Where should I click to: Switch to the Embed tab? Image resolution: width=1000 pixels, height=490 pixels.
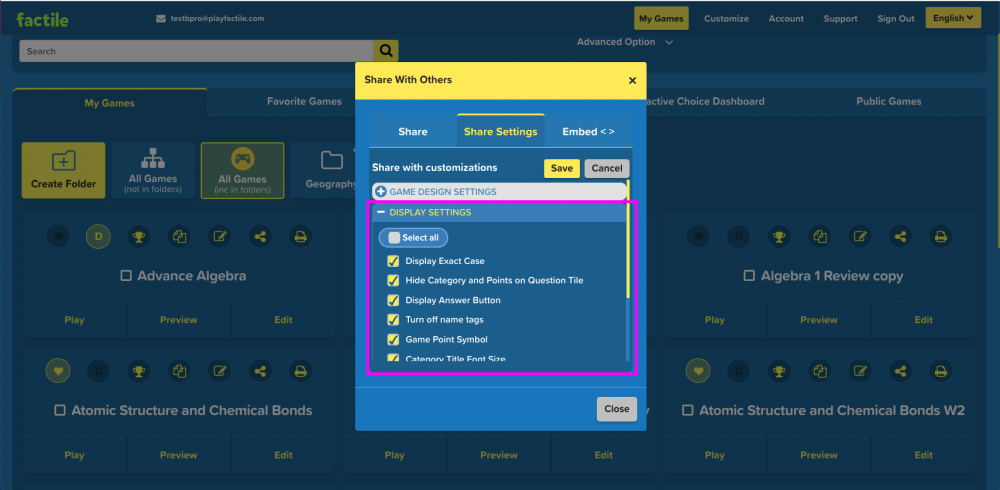point(588,131)
